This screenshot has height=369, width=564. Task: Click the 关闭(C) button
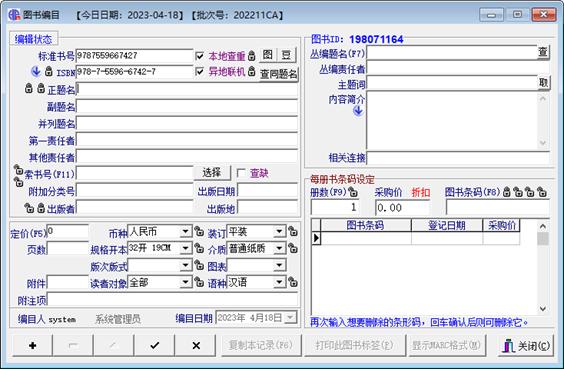526,345
